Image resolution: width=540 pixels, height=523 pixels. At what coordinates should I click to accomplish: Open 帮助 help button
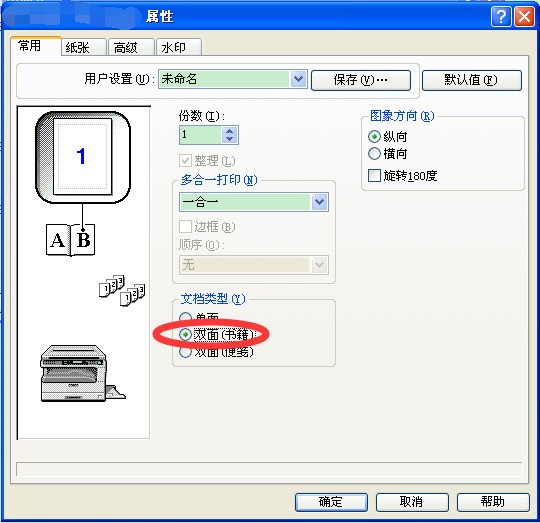point(493,502)
